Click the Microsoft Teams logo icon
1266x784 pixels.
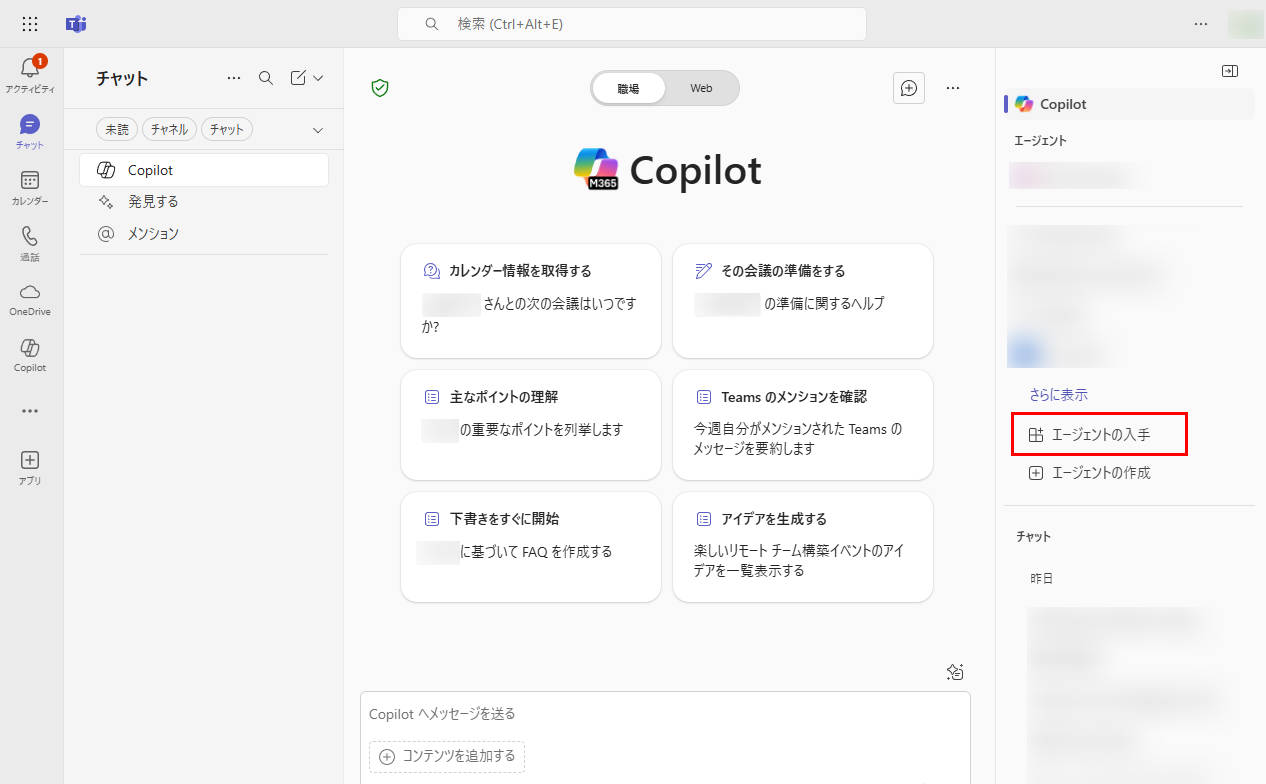[x=76, y=24]
